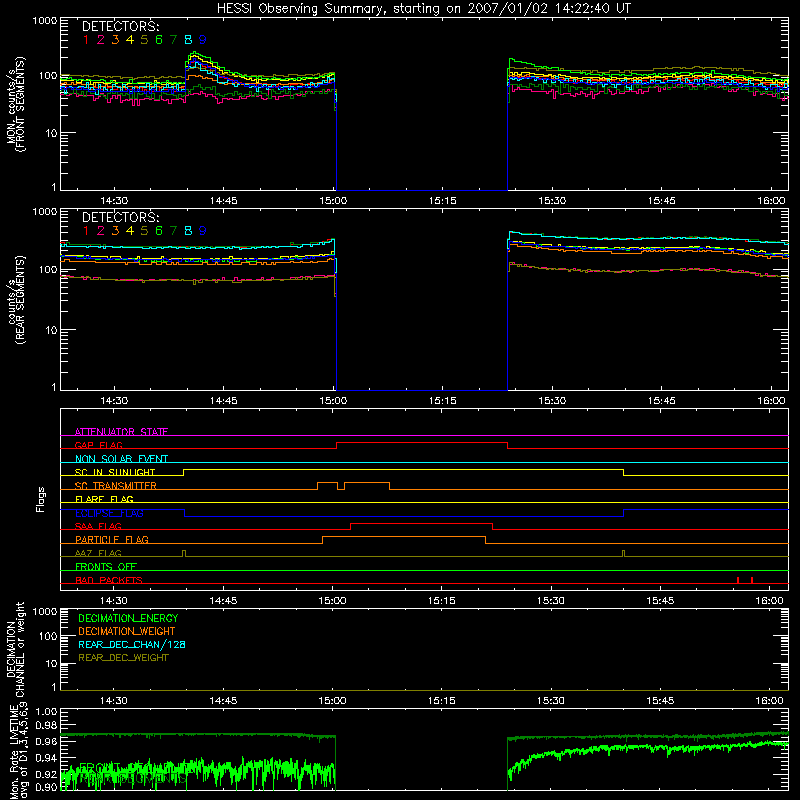
Task: Click the 15:00 tick label under front segments plot
Action: [333, 201]
